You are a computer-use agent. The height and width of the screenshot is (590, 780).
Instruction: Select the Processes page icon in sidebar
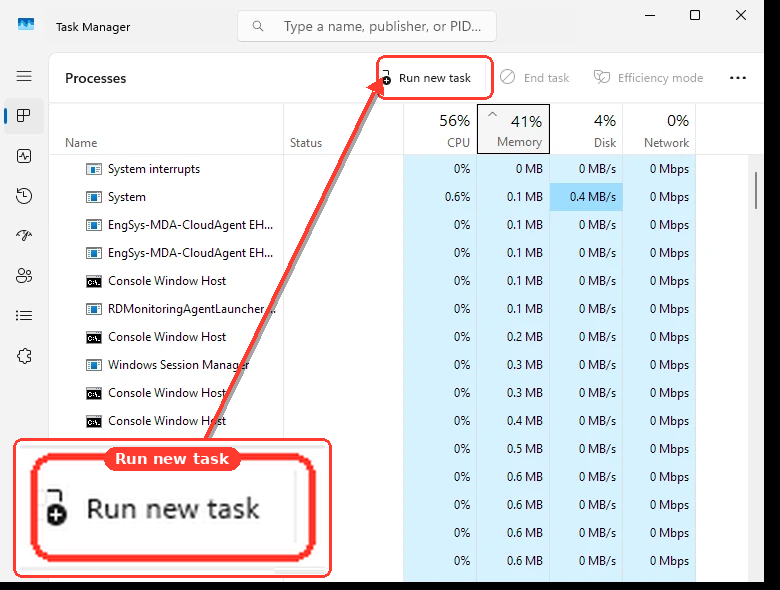coord(24,116)
